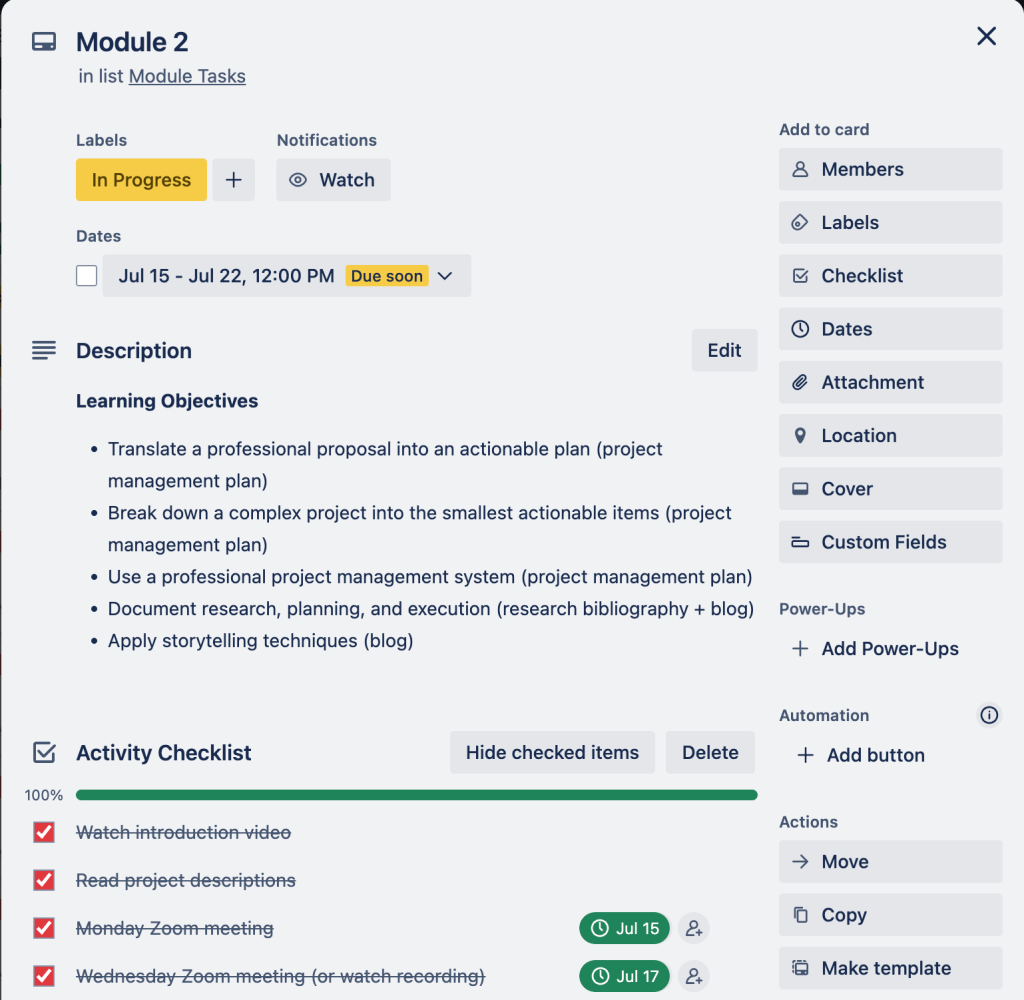Click the assign member icon beside Jul 17

pyautogui.click(x=693, y=975)
